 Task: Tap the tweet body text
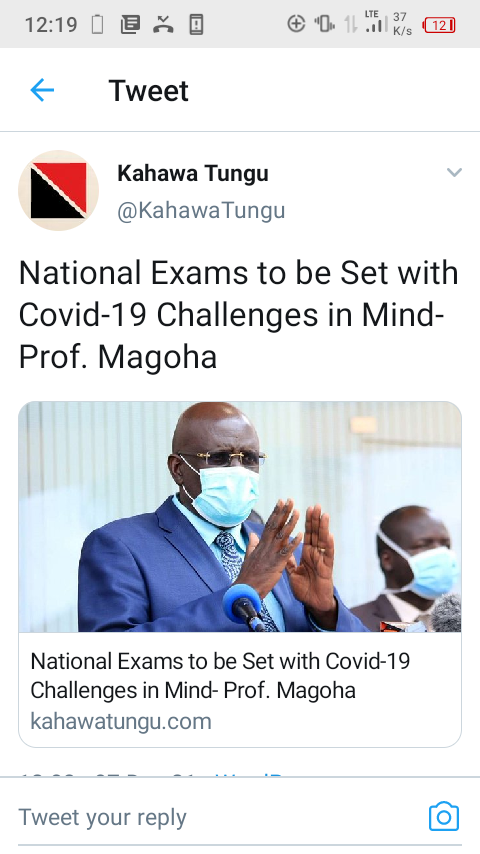point(239,315)
